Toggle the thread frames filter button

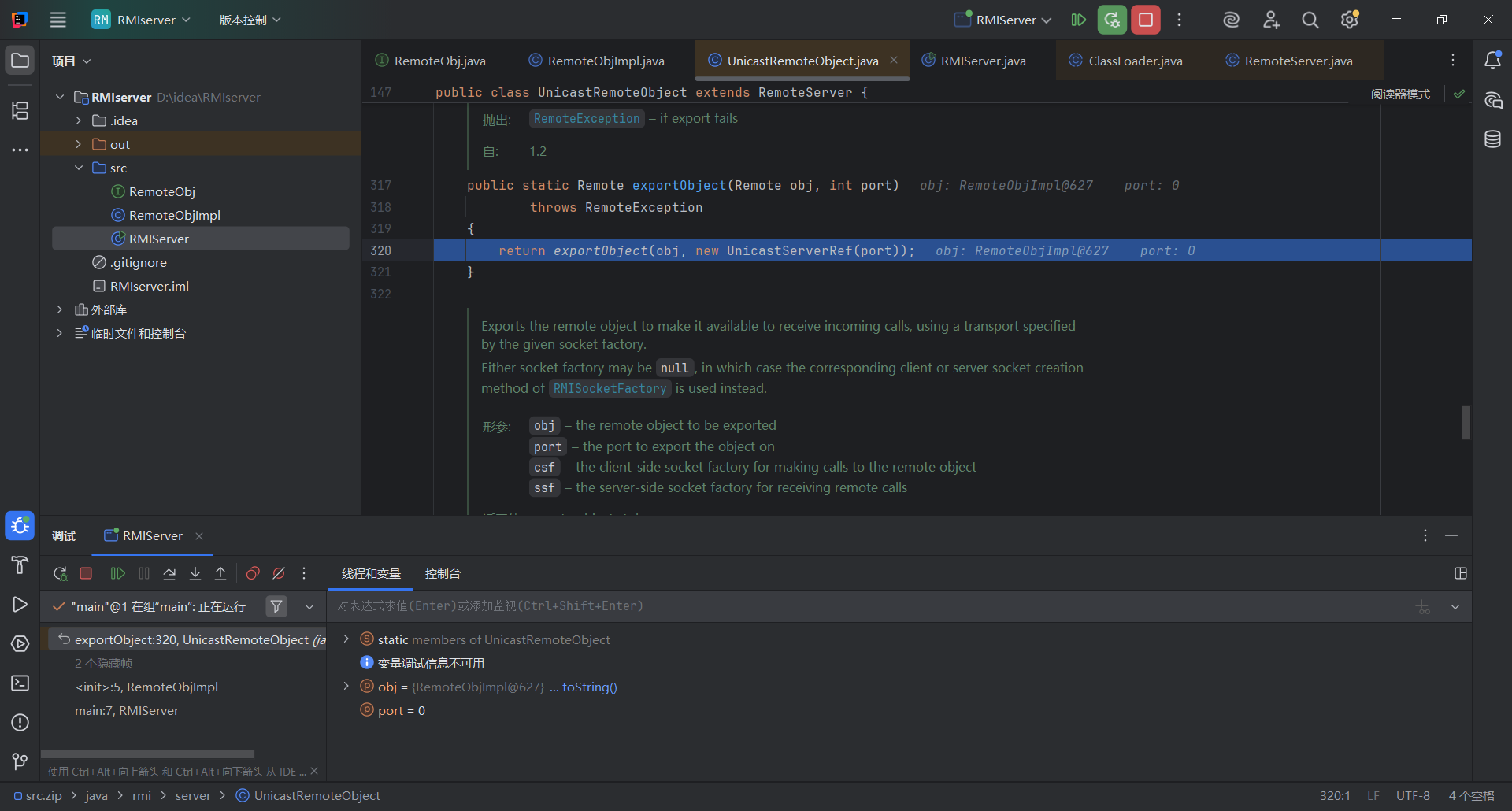(276, 606)
